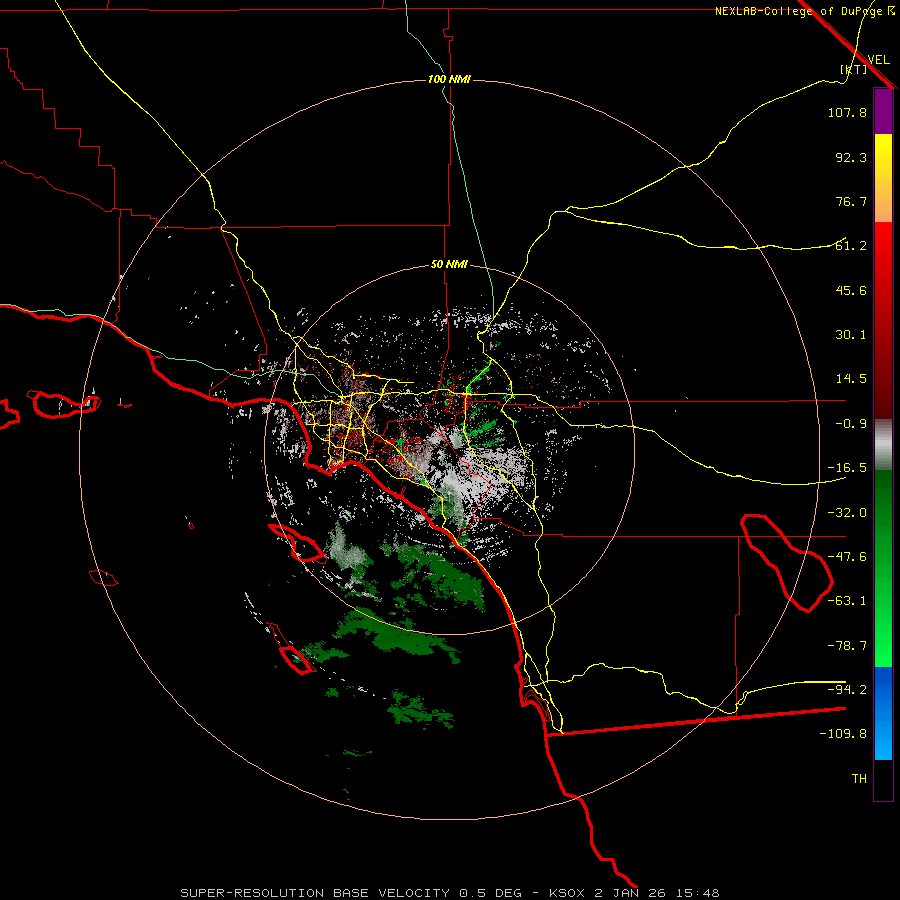900x900 pixels.
Task: Click the NEXLAB-College of DuPage credit text
Action: pyautogui.click(x=805, y=11)
